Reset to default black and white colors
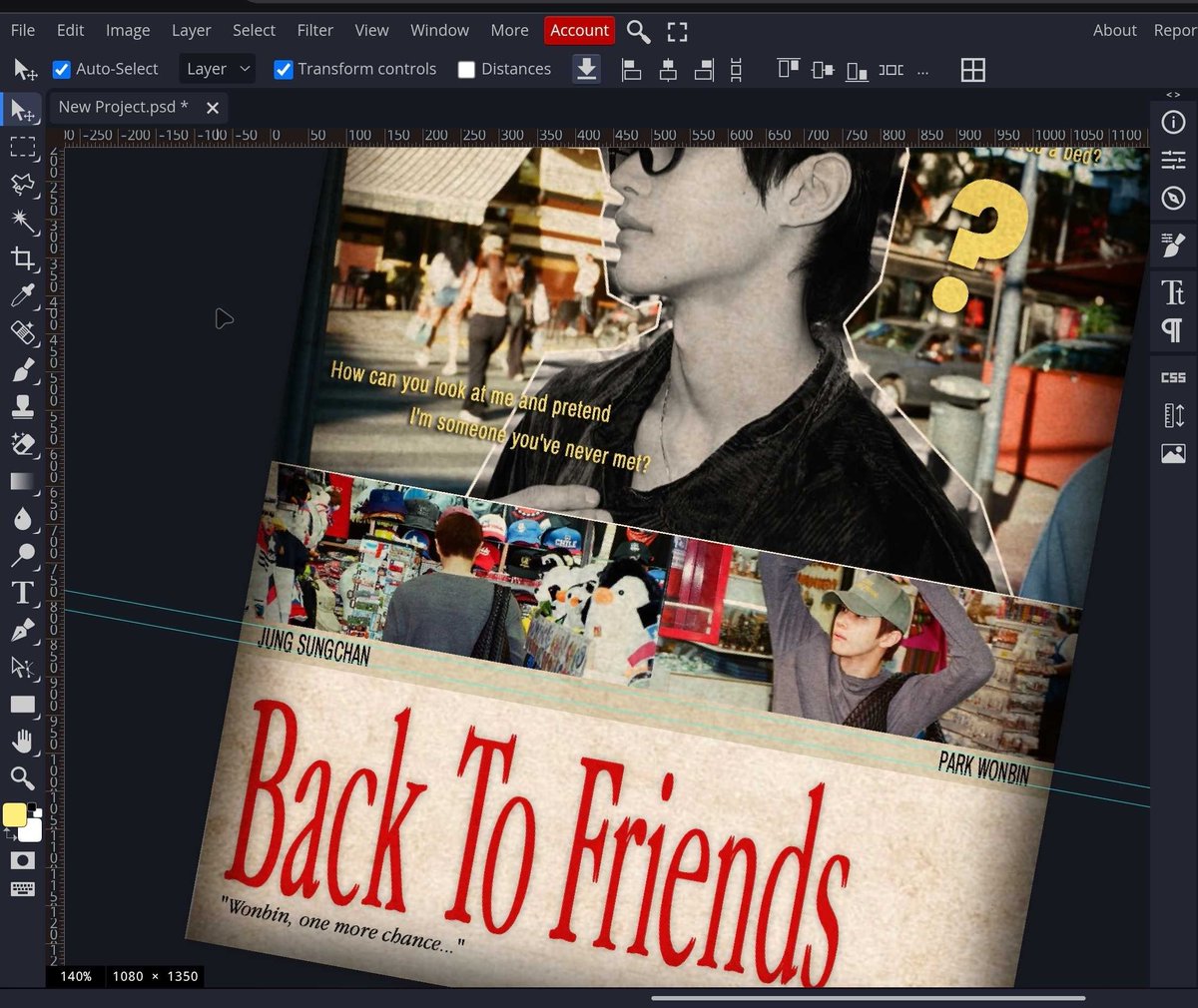This screenshot has width=1198, height=1008. pyautogui.click(x=33, y=807)
